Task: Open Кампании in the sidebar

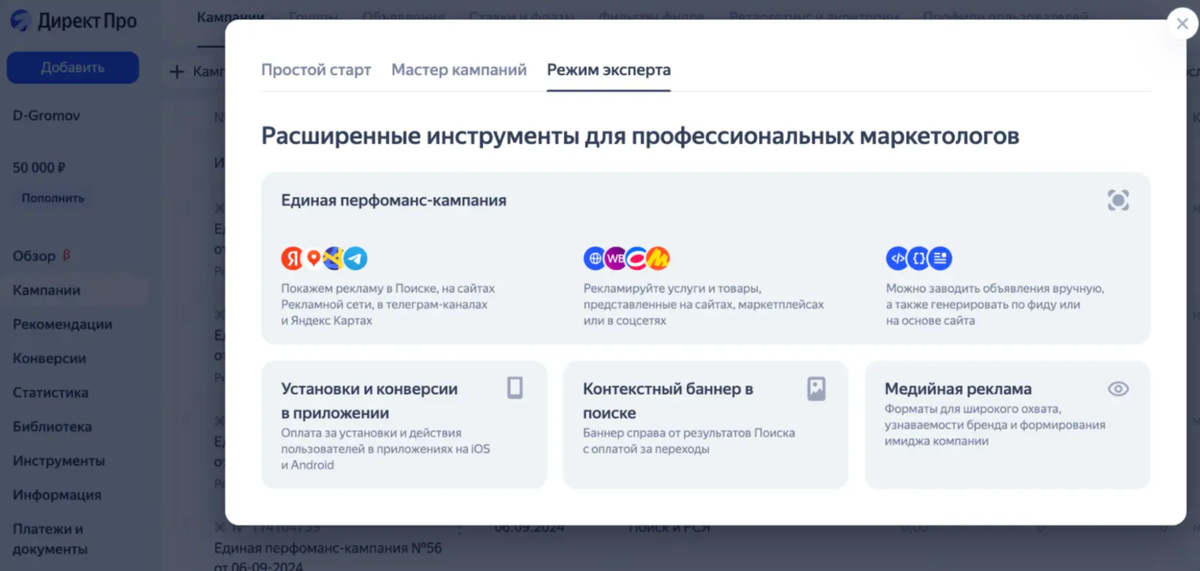Action: coord(46,290)
